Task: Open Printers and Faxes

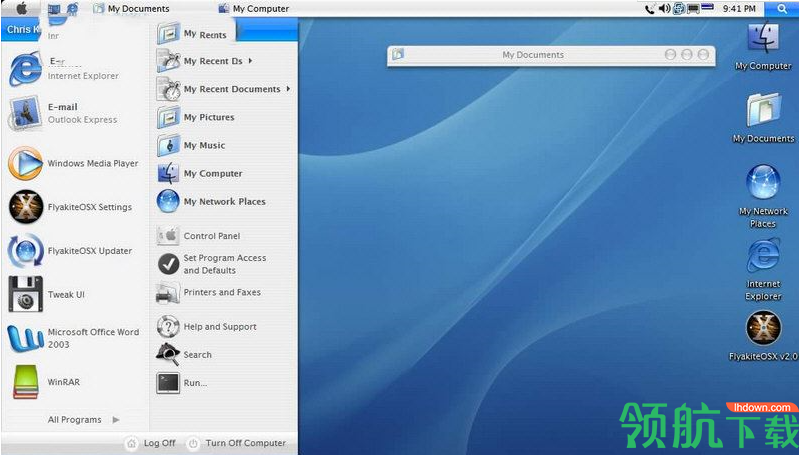Action: 208,292
